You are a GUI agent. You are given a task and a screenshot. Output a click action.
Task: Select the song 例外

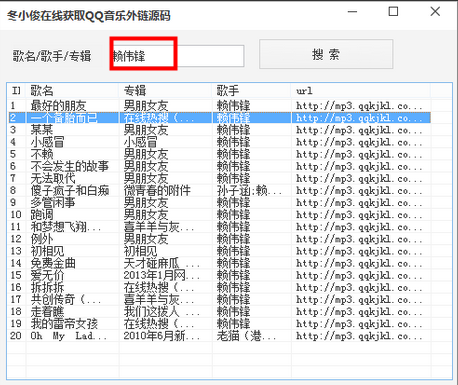coord(42,239)
